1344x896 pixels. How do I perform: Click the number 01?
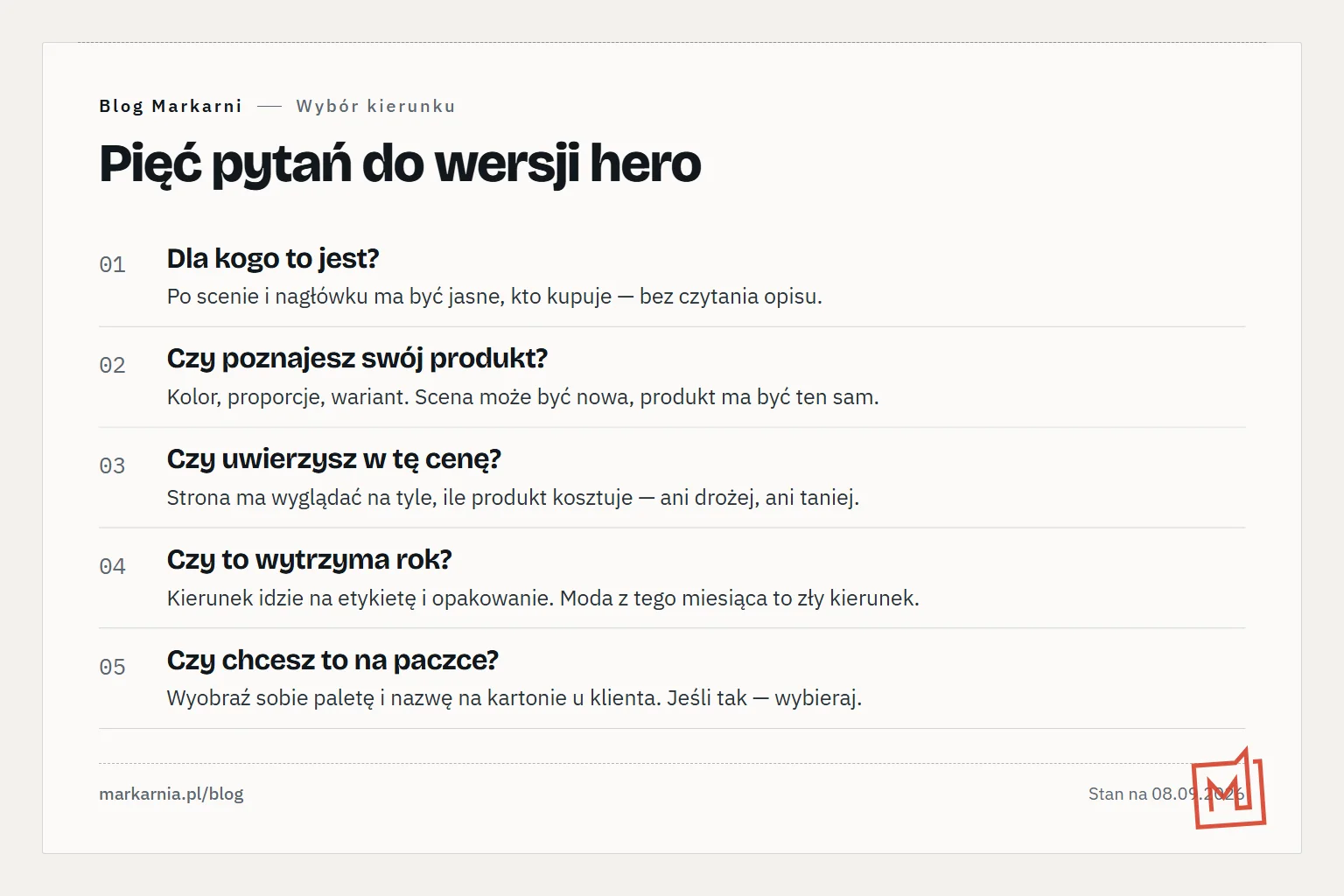112,264
